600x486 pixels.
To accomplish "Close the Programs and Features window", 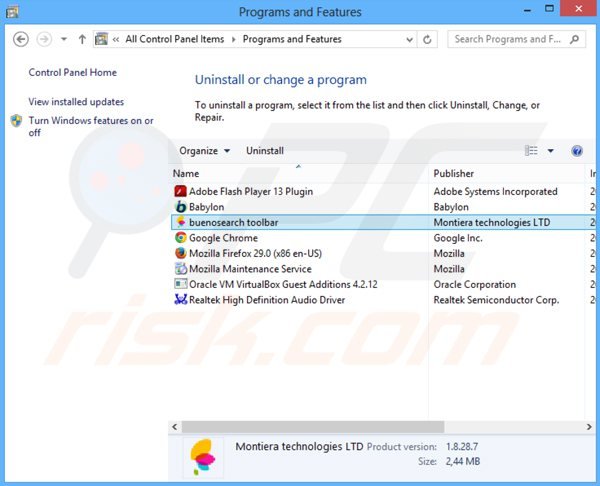I will point(579,8).
